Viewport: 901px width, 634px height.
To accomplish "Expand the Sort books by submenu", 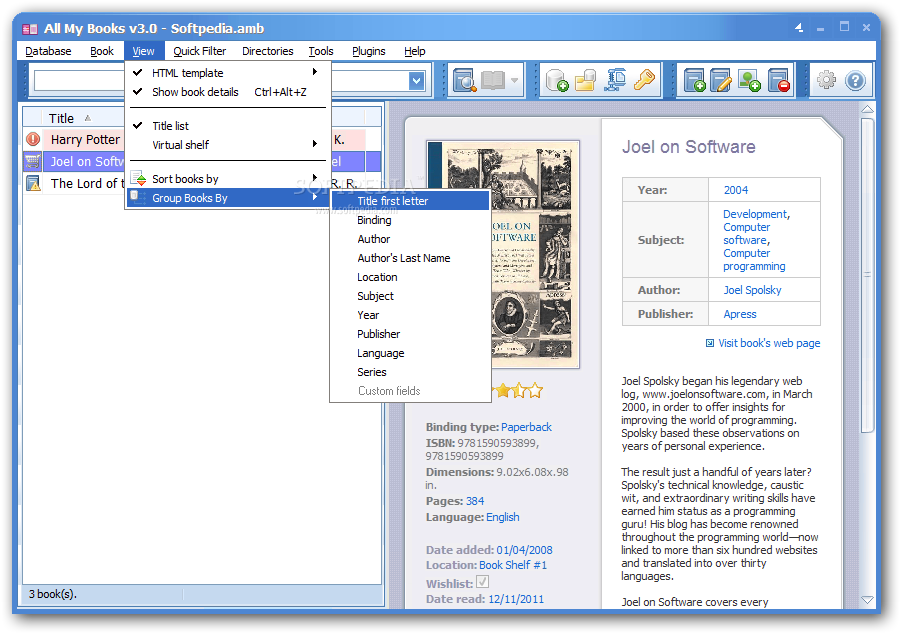I will coord(228,179).
